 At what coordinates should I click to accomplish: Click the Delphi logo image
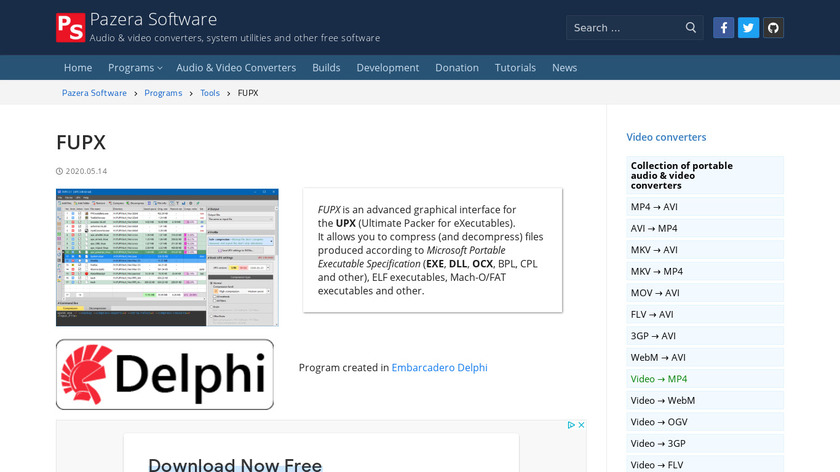pos(165,374)
